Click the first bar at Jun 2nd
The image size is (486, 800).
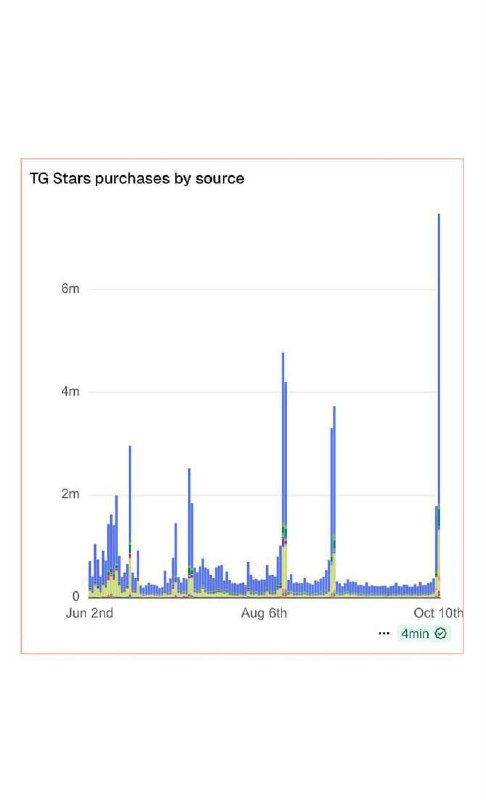coord(90,579)
